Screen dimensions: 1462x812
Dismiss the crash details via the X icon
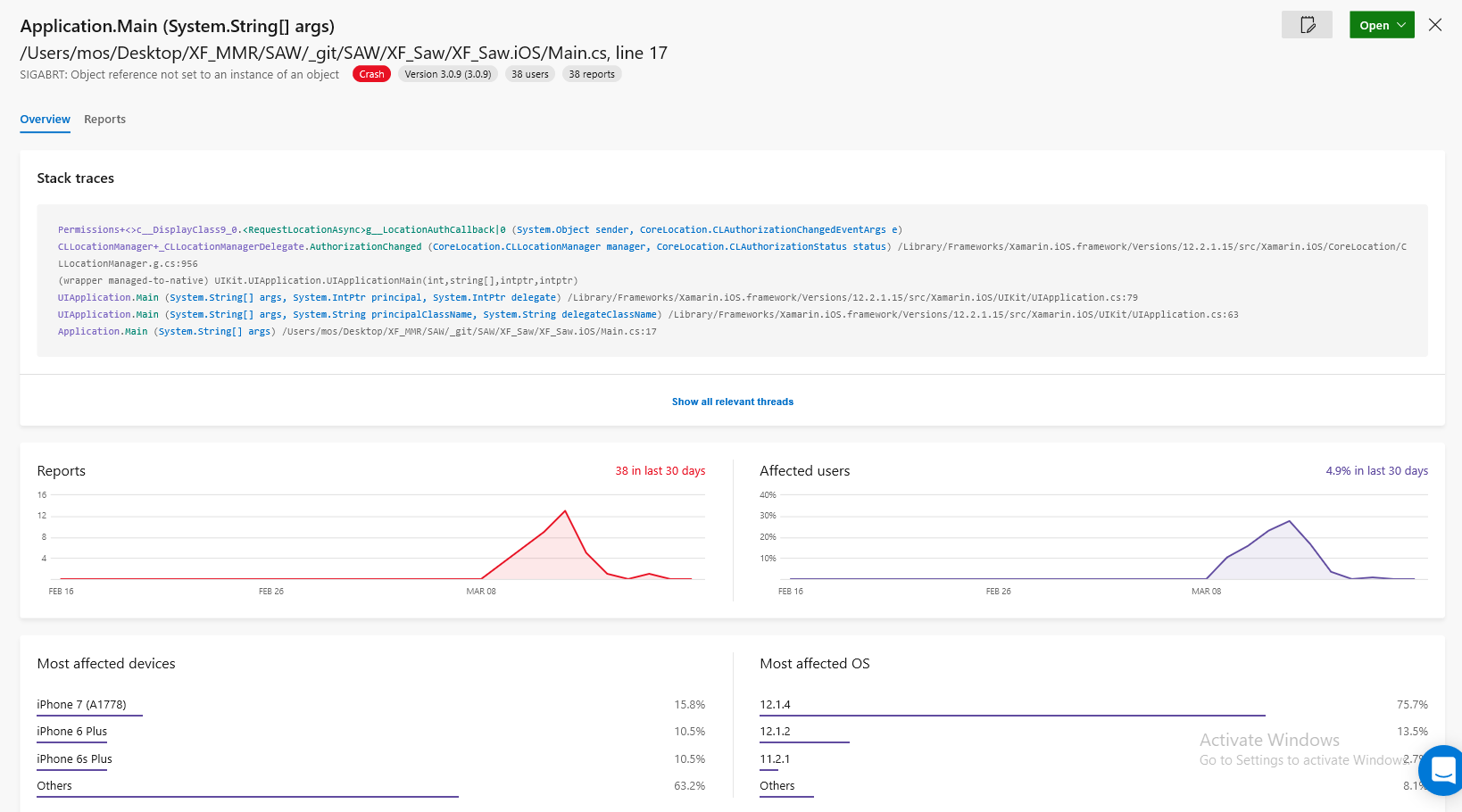tap(1435, 25)
